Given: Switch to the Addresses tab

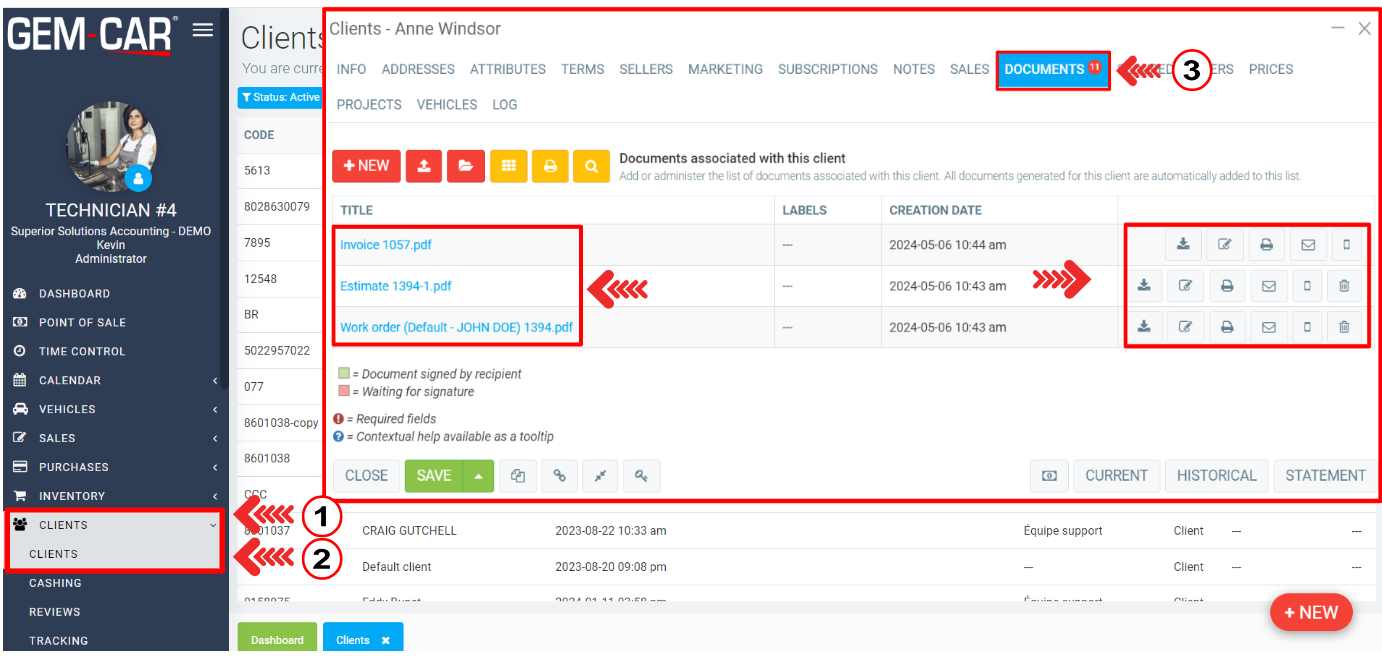Looking at the screenshot, I should (418, 69).
